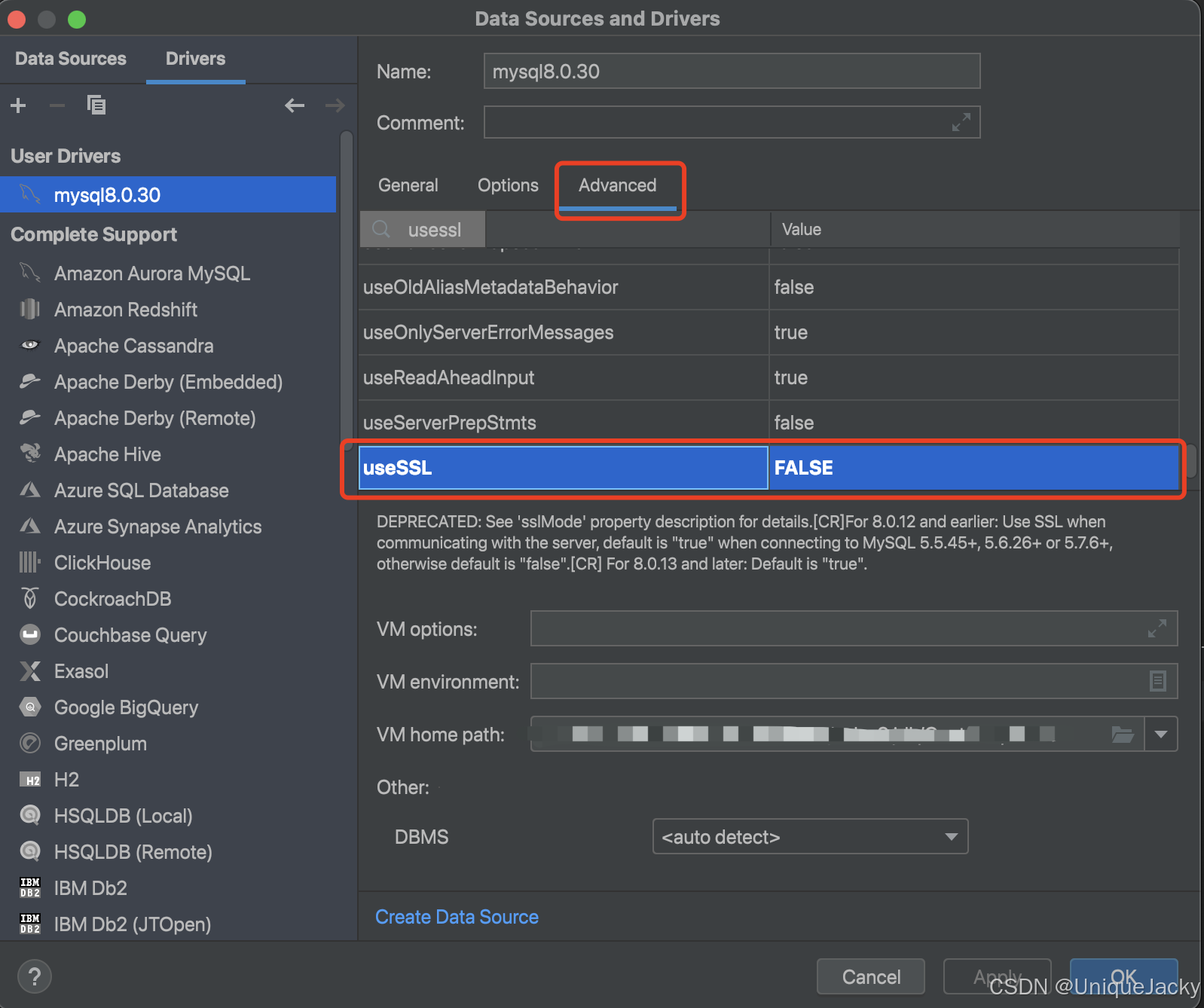Open the VM home path dropdown arrow
This screenshot has height=1008, width=1204.
(x=1161, y=734)
